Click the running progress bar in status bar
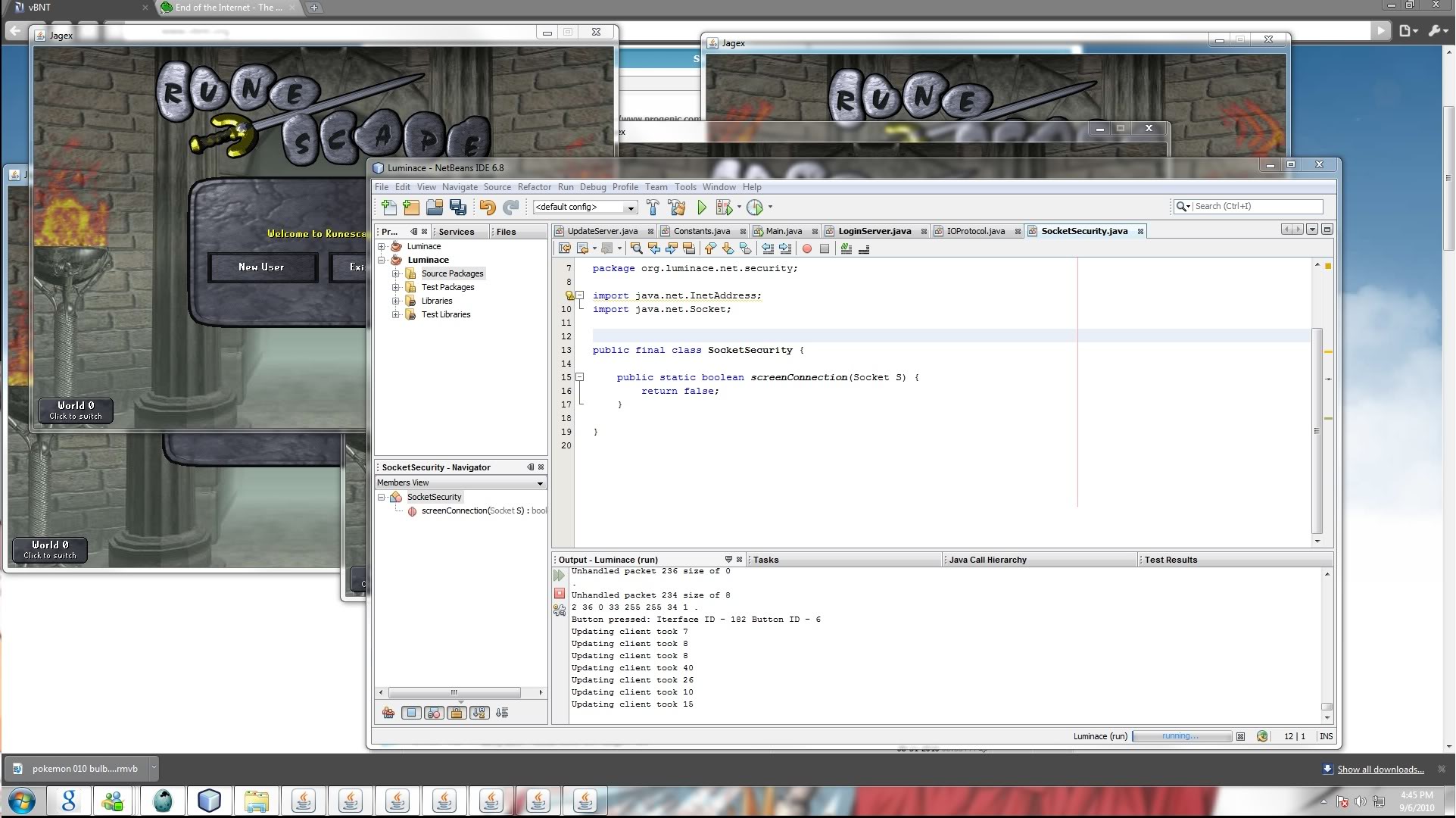The width and height of the screenshot is (1456, 818). tap(1181, 736)
